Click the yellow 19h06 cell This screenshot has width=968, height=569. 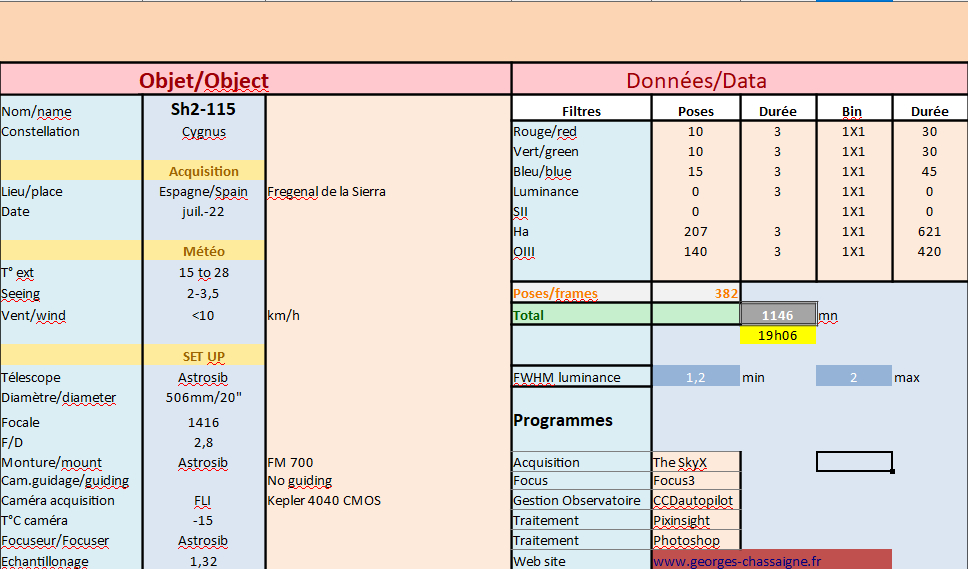click(778, 335)
